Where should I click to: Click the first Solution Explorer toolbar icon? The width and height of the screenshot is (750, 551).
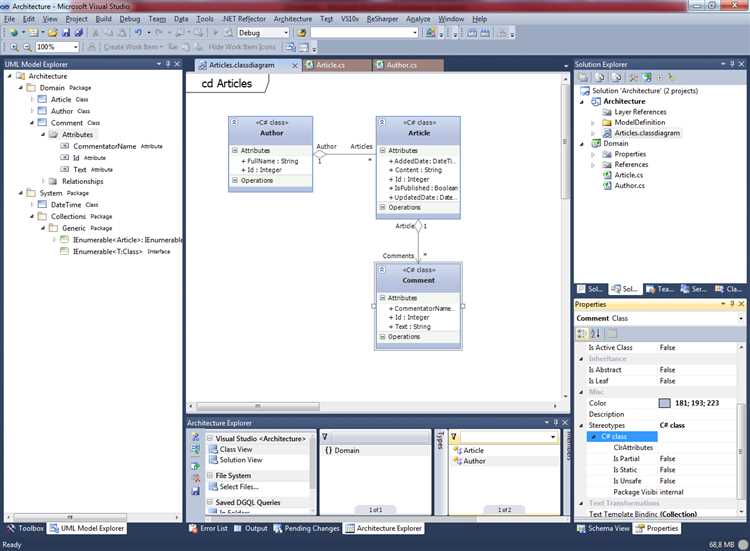click(x=583, y=77)
